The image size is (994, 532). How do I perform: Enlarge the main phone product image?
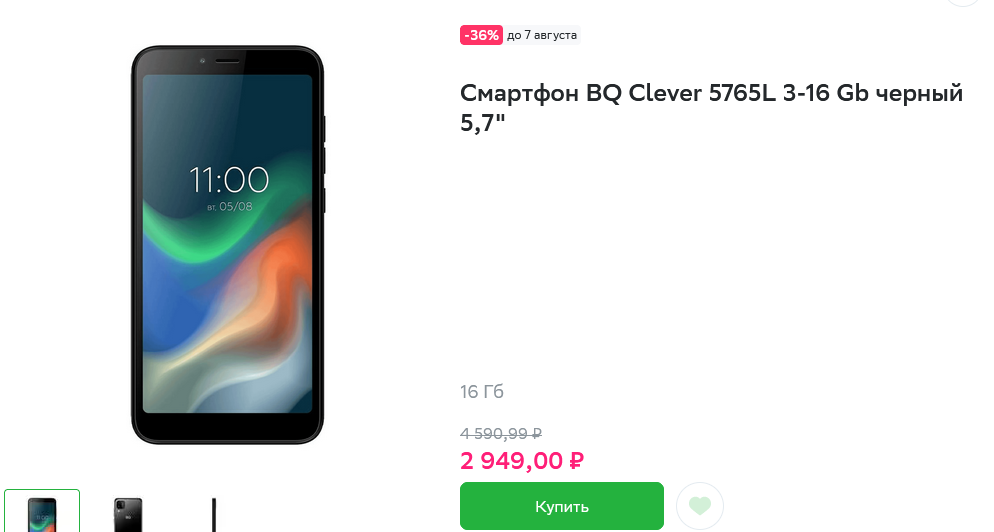pyautogui.click(x=228, y=245)
